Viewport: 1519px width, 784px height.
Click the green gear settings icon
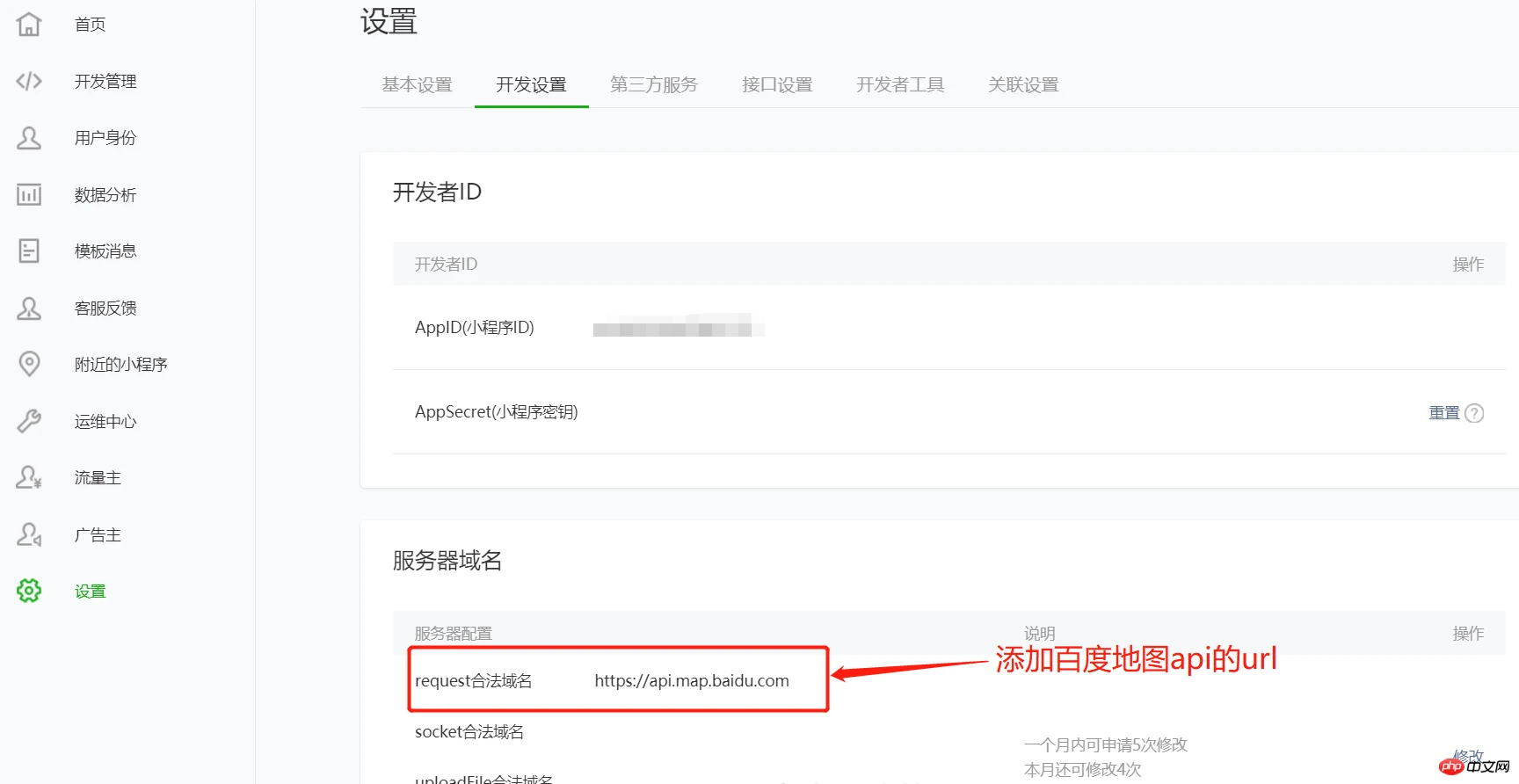[x=29, y=591]
